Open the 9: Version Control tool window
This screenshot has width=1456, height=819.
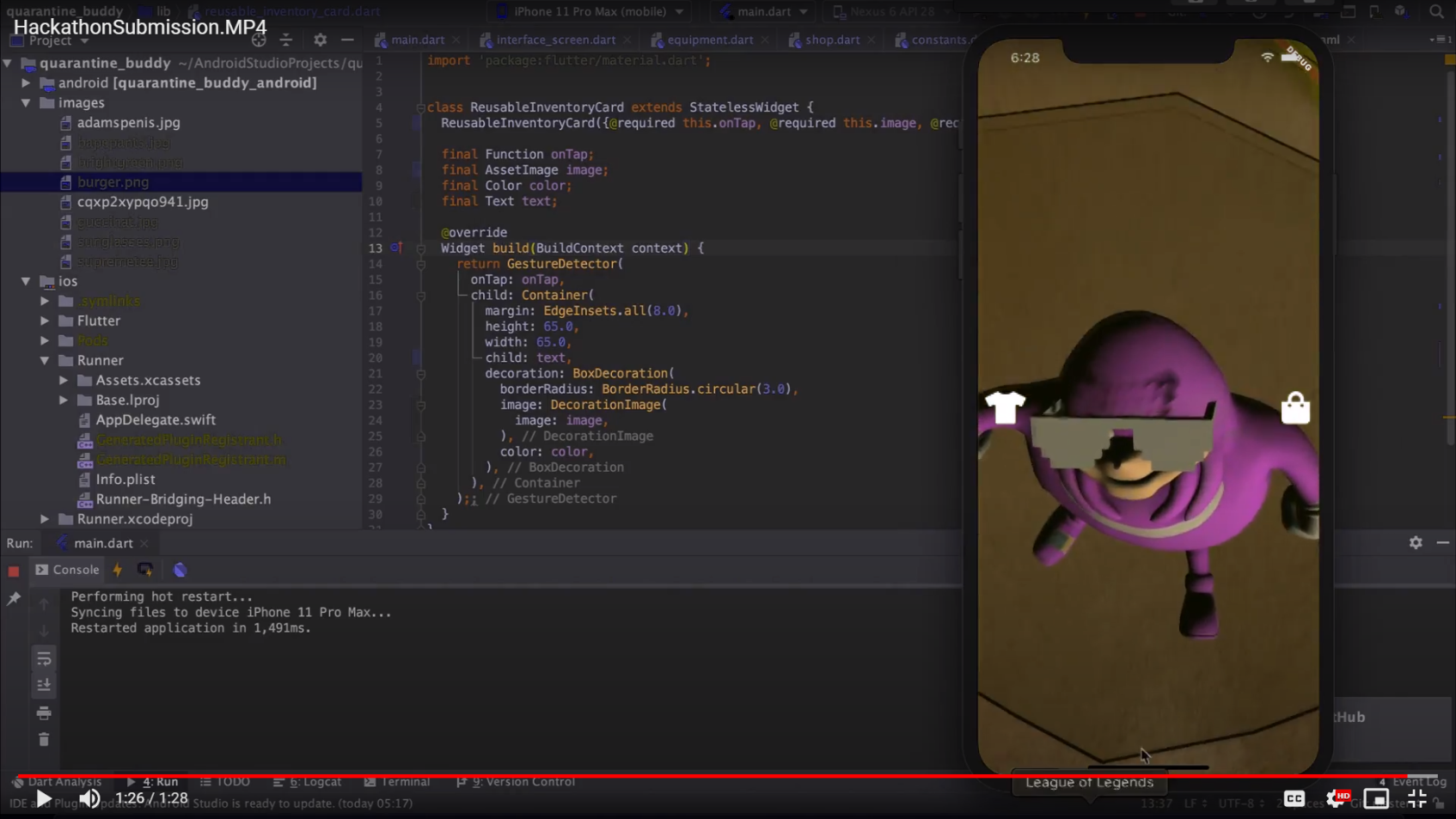pyautogui.click(x=516, y=782)
